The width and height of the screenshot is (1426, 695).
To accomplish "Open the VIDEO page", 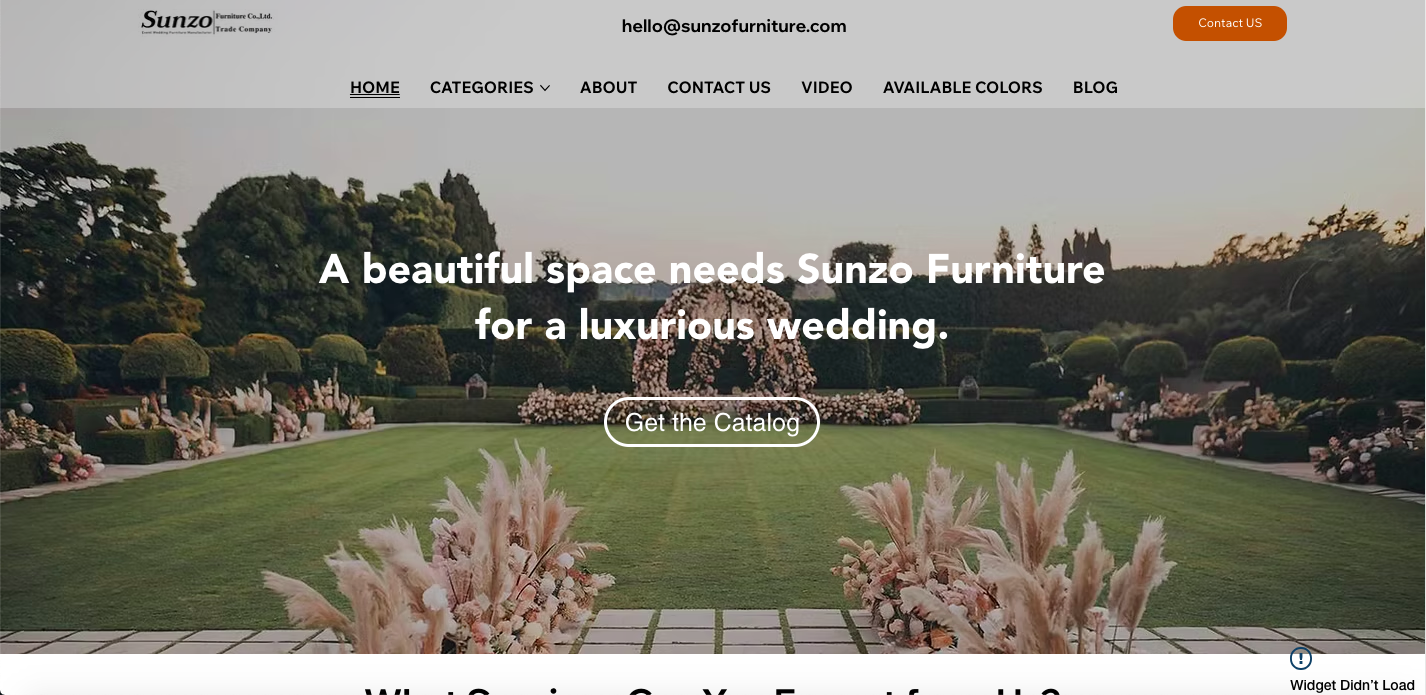I will (827, 88).
